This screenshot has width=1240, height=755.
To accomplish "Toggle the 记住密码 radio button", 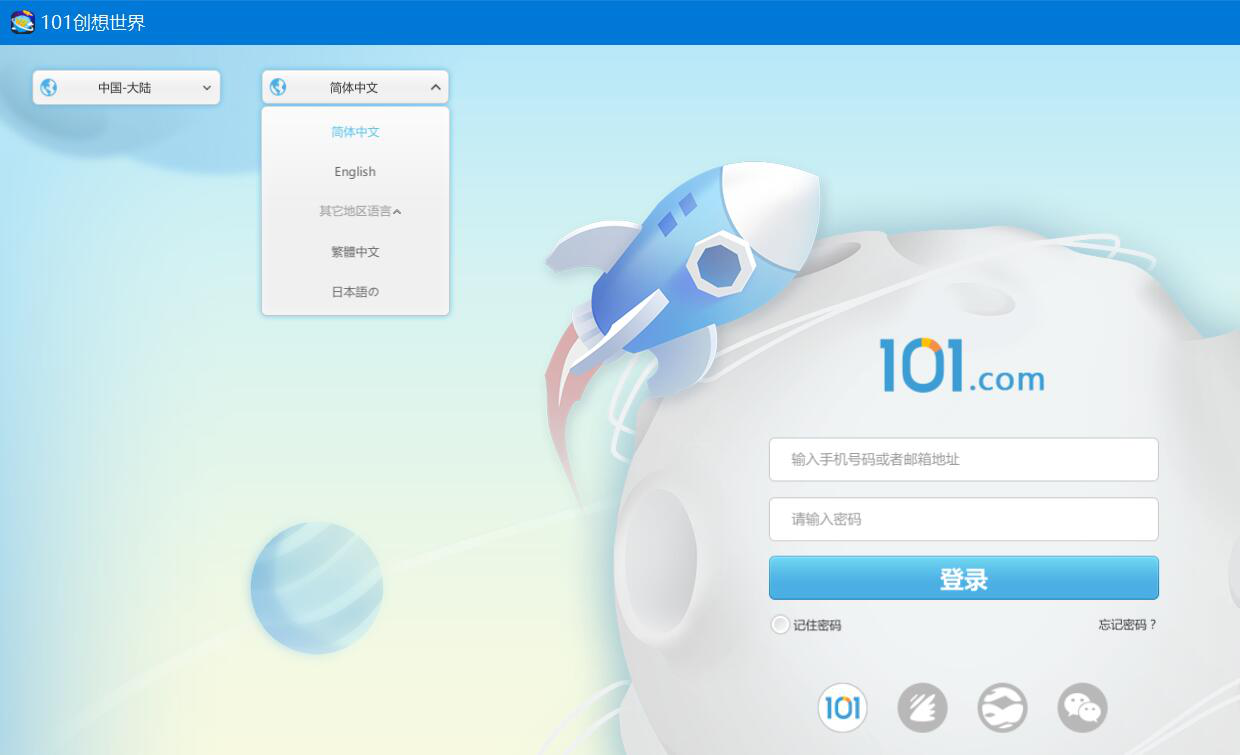I will pyautogui.click(x=780, y=625).
